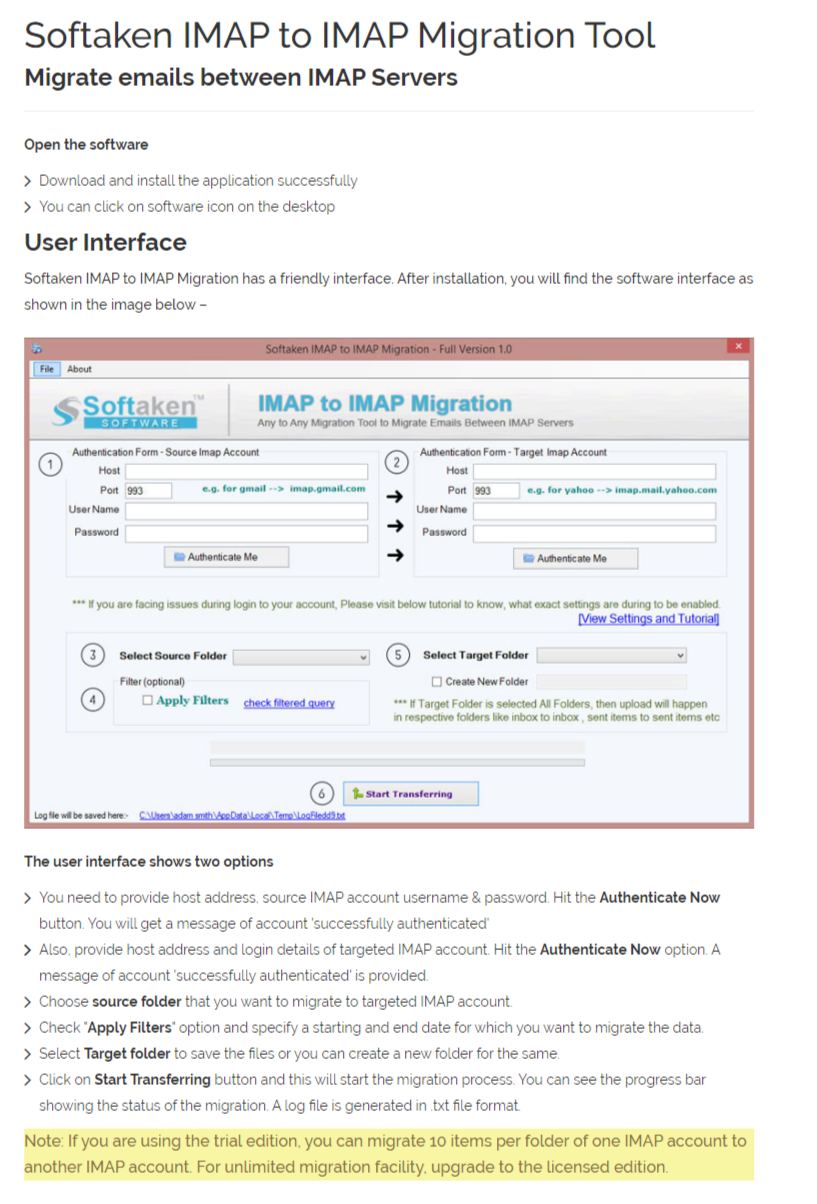Click source account Authenticate Me button
The width and height of the screenshot is (817, 1204).
pos(226,557)
